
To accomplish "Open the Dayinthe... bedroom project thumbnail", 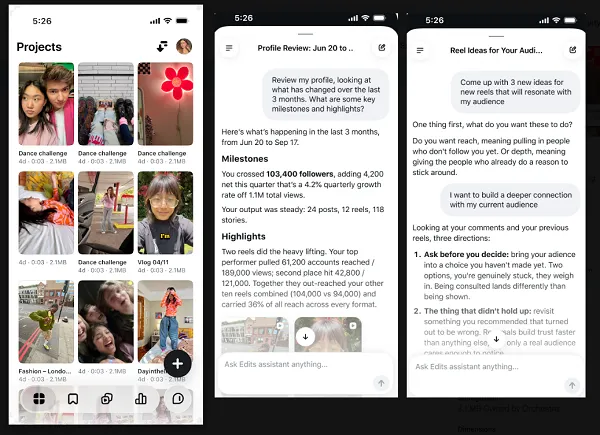I will point(165,322).
